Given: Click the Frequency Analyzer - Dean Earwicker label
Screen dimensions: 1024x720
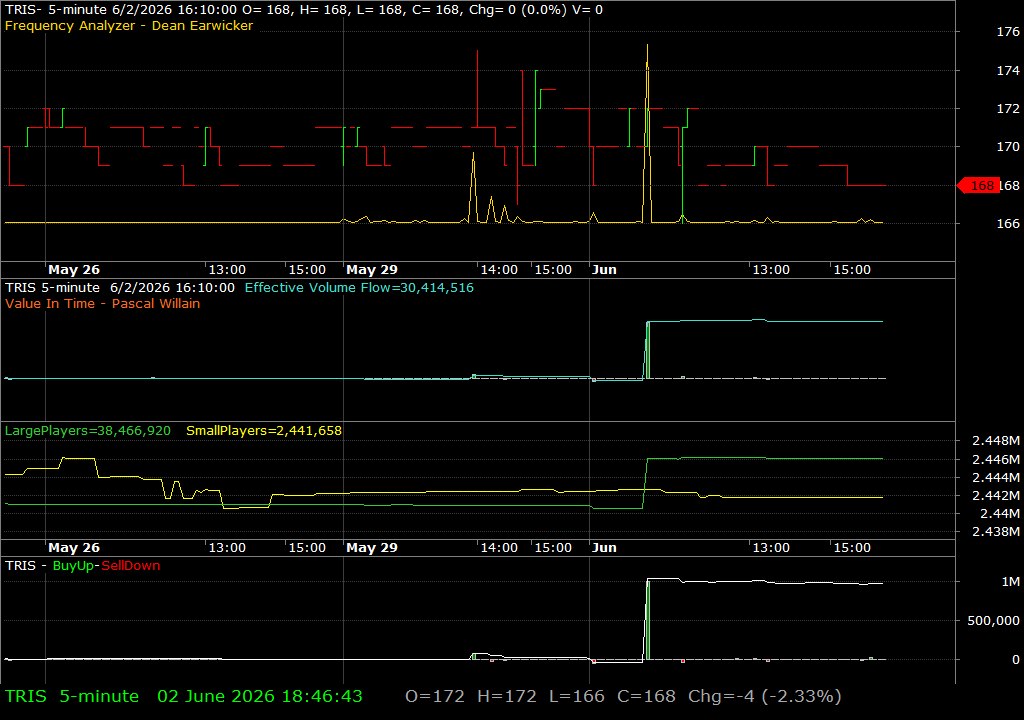Looking at the screenshot, I should point(129,26).
